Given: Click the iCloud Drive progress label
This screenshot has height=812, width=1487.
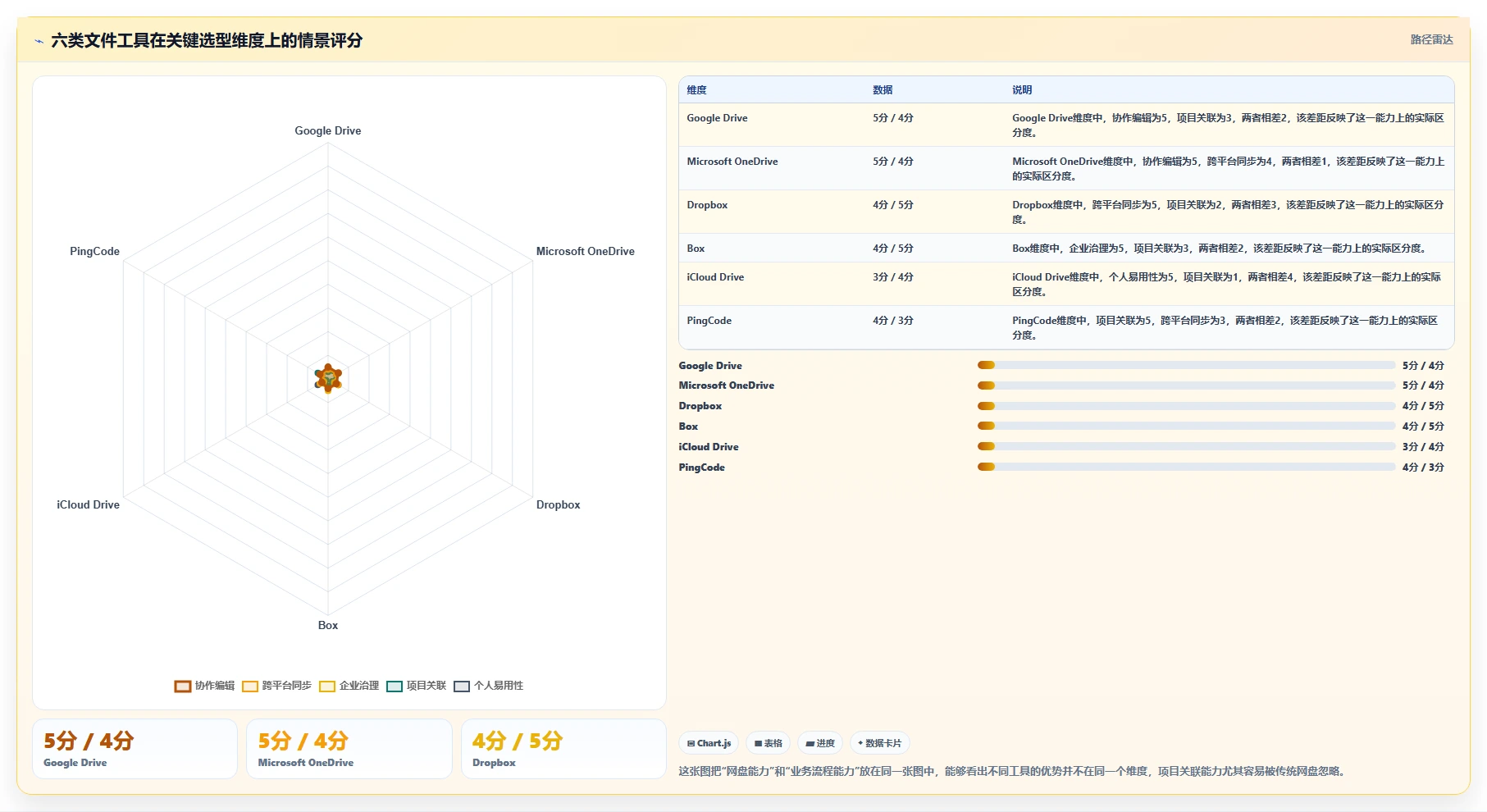Looking at the screenshot, I should click(709, 447).
